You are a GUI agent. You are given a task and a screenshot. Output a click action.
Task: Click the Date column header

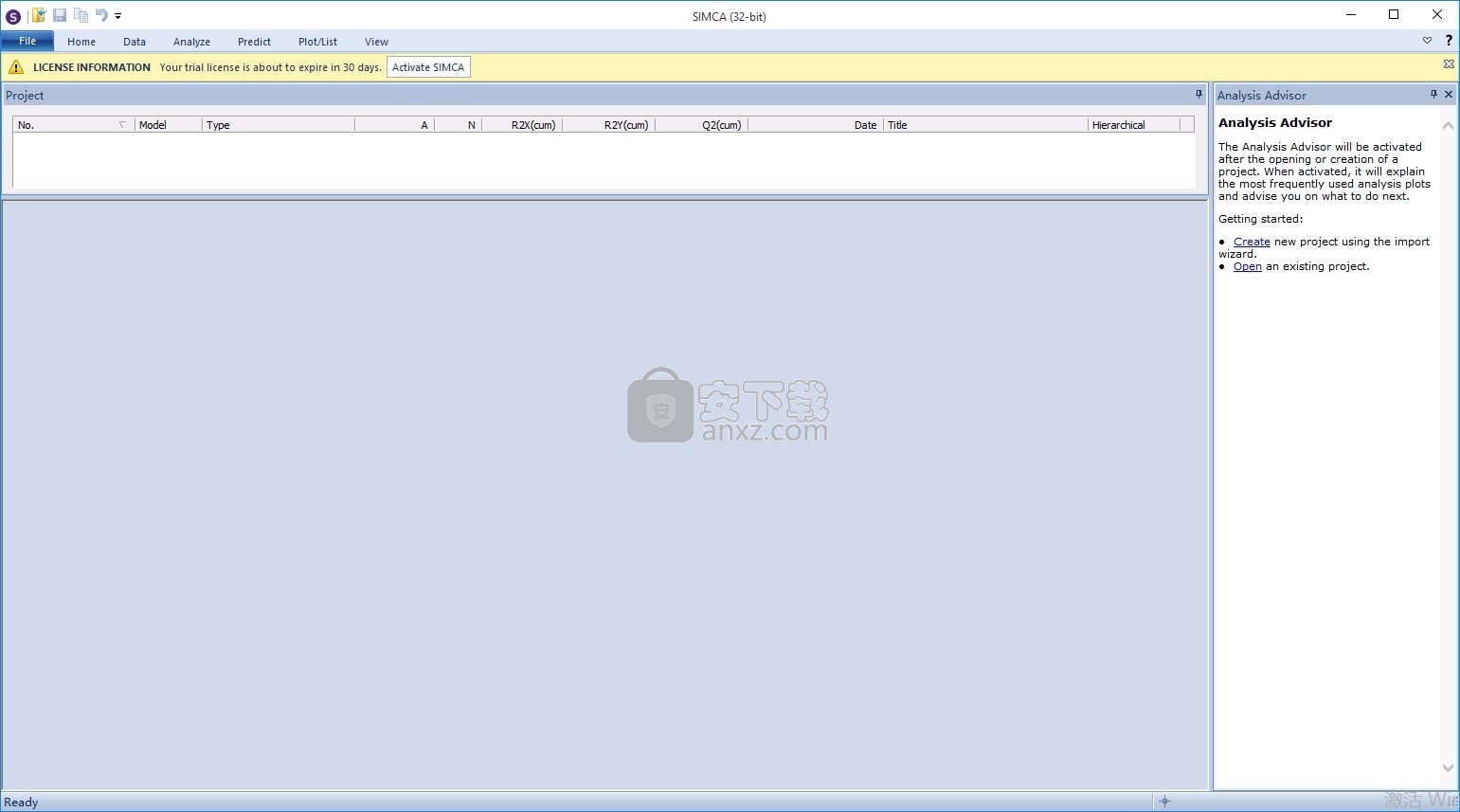[x=816, y=125]
